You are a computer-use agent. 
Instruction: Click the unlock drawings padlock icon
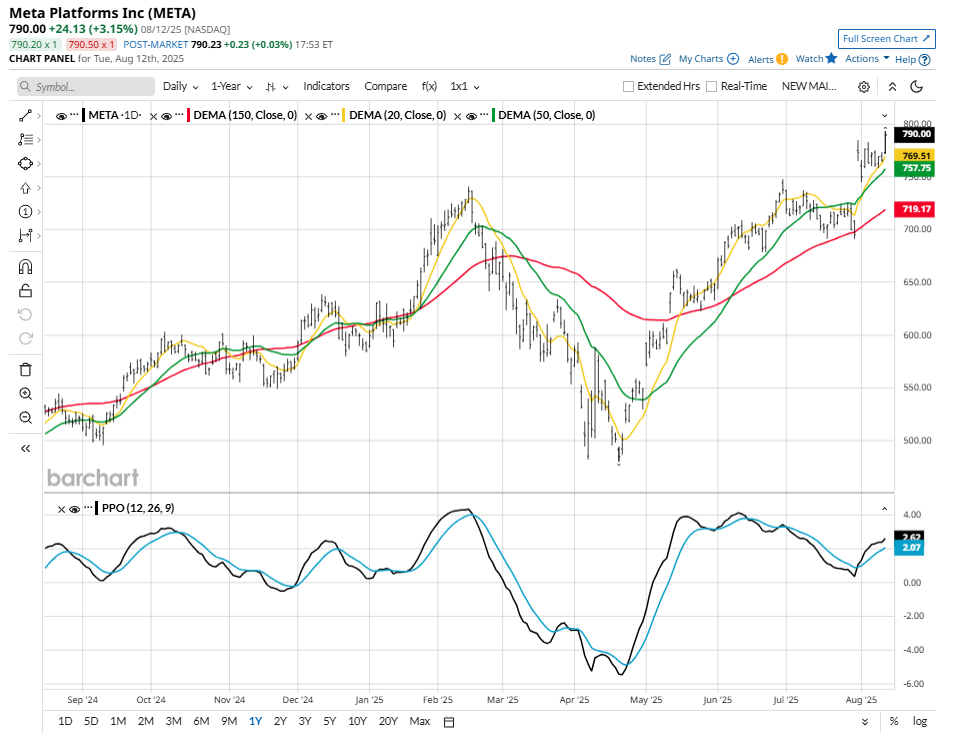click(25, 291)
